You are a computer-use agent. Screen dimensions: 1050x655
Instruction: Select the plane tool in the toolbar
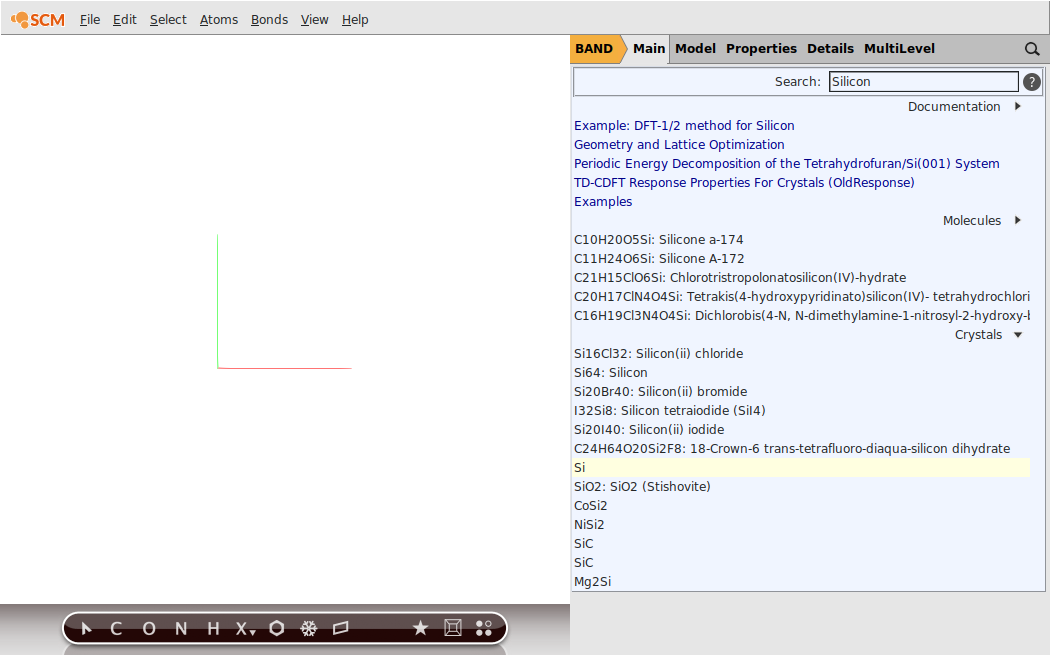(340, 628)
